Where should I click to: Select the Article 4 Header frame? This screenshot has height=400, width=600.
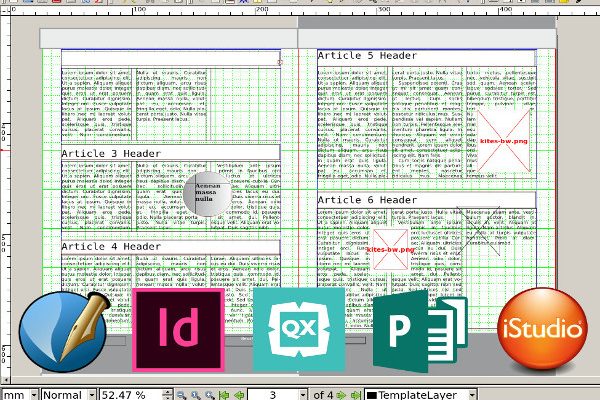click(x=171, y=246)
